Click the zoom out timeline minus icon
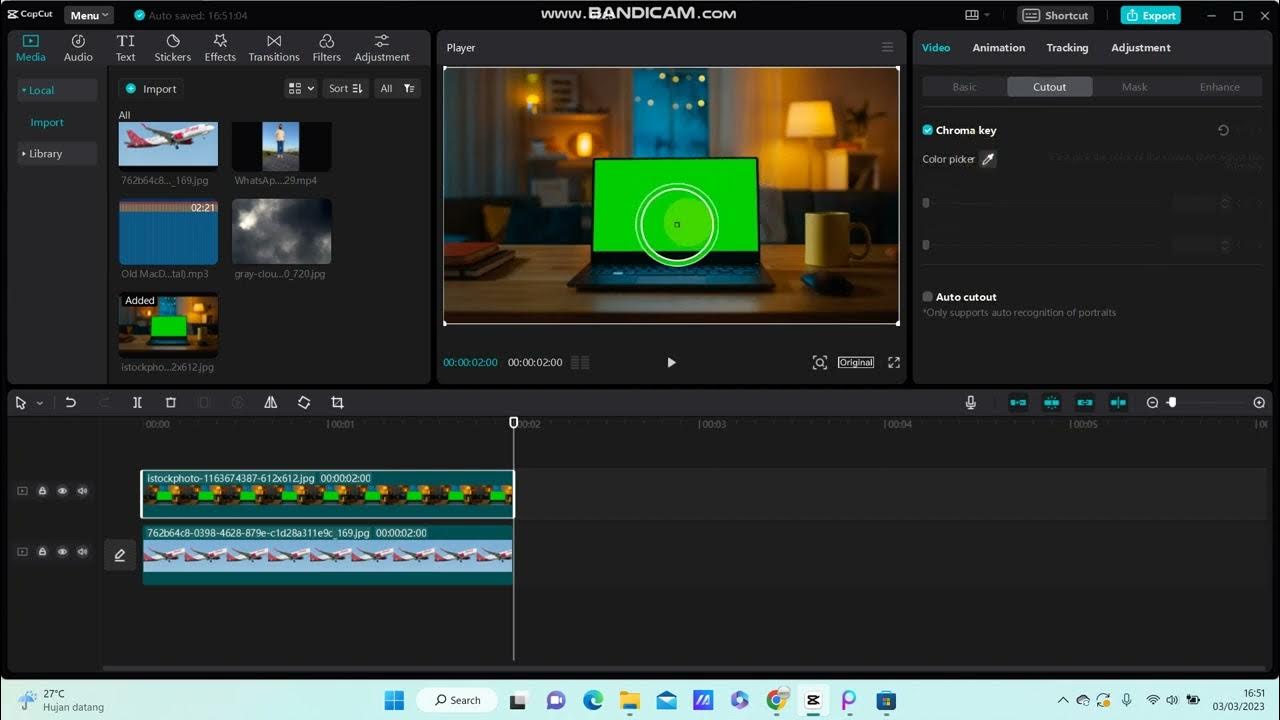The image size is (1280, 720). coord(1152,402)
